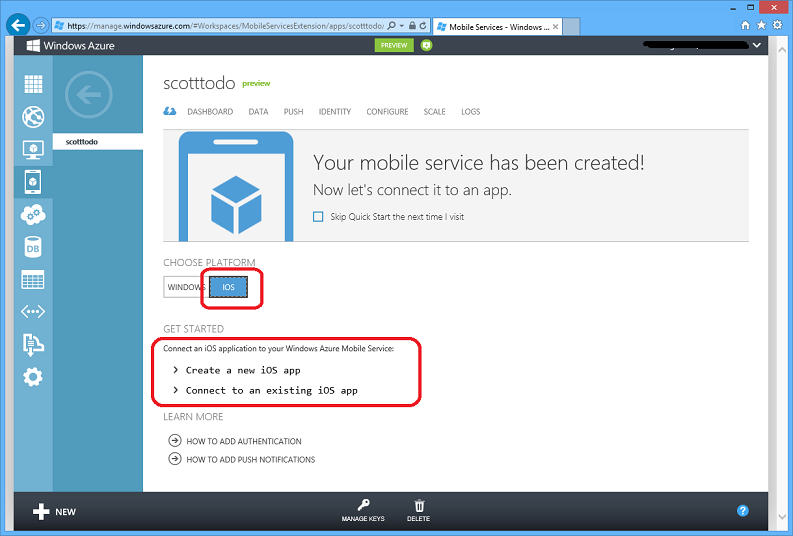
Task: Click the NEW button in bottom bar
Action: click(54, 512)
